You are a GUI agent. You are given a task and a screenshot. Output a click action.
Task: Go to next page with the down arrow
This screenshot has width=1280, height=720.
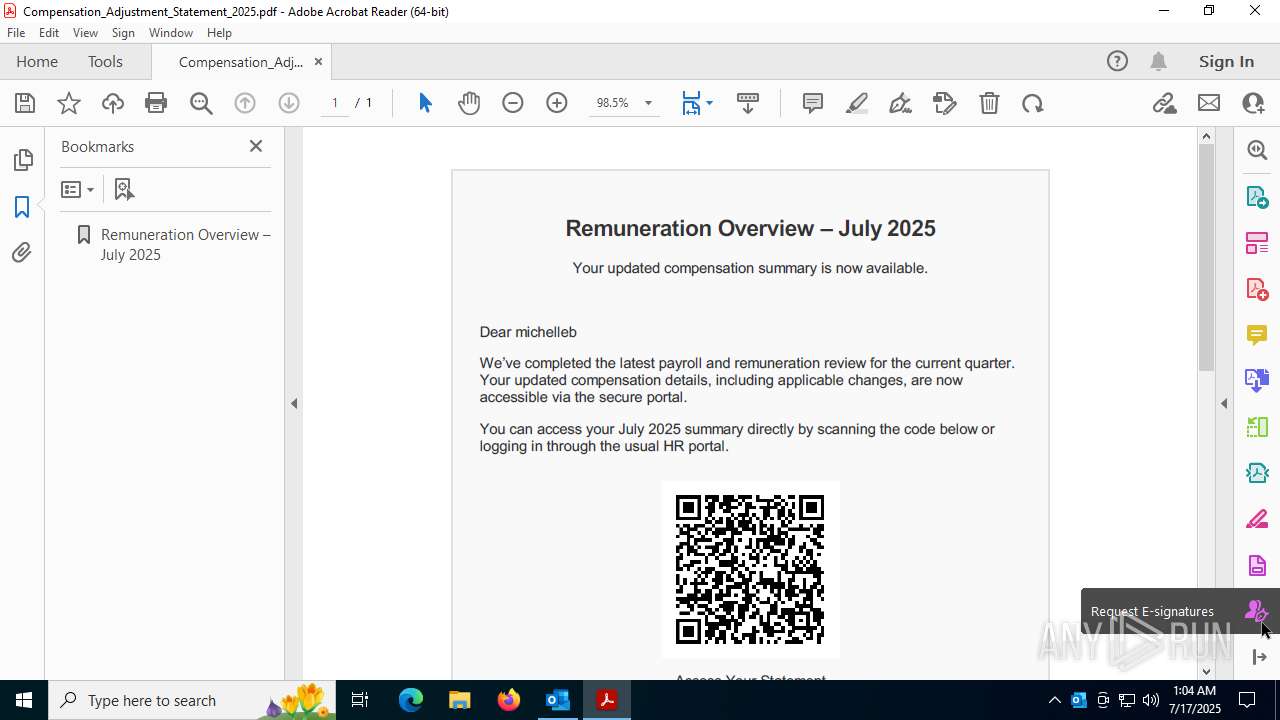pyautogui.click(x=289, y=103)
